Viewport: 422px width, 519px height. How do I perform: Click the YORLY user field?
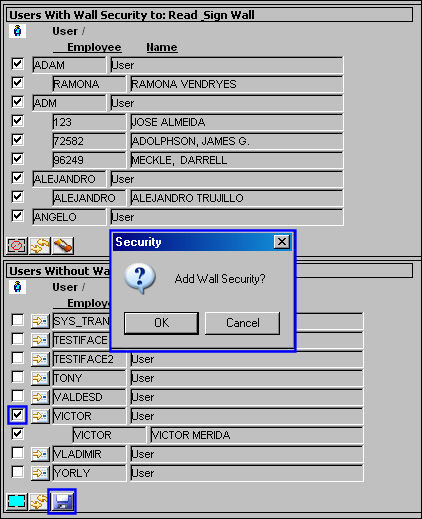pyautogui.click(x=89, y=473)
